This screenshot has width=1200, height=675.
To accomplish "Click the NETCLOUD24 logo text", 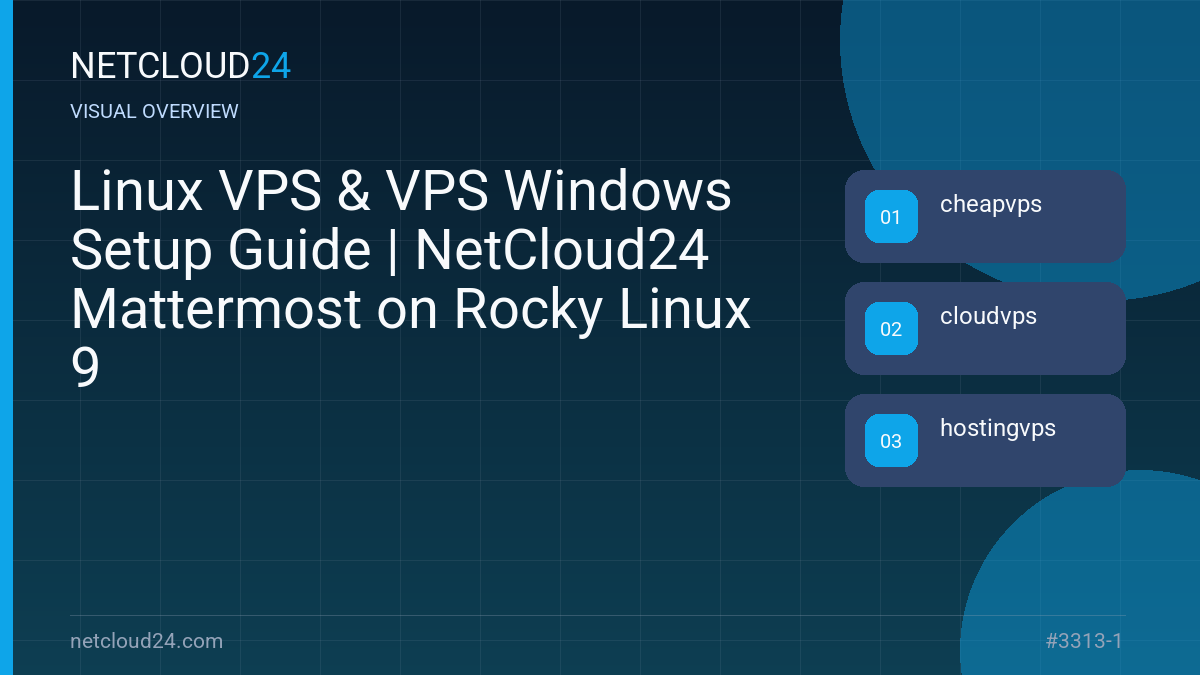I will [x=181, y=66].
